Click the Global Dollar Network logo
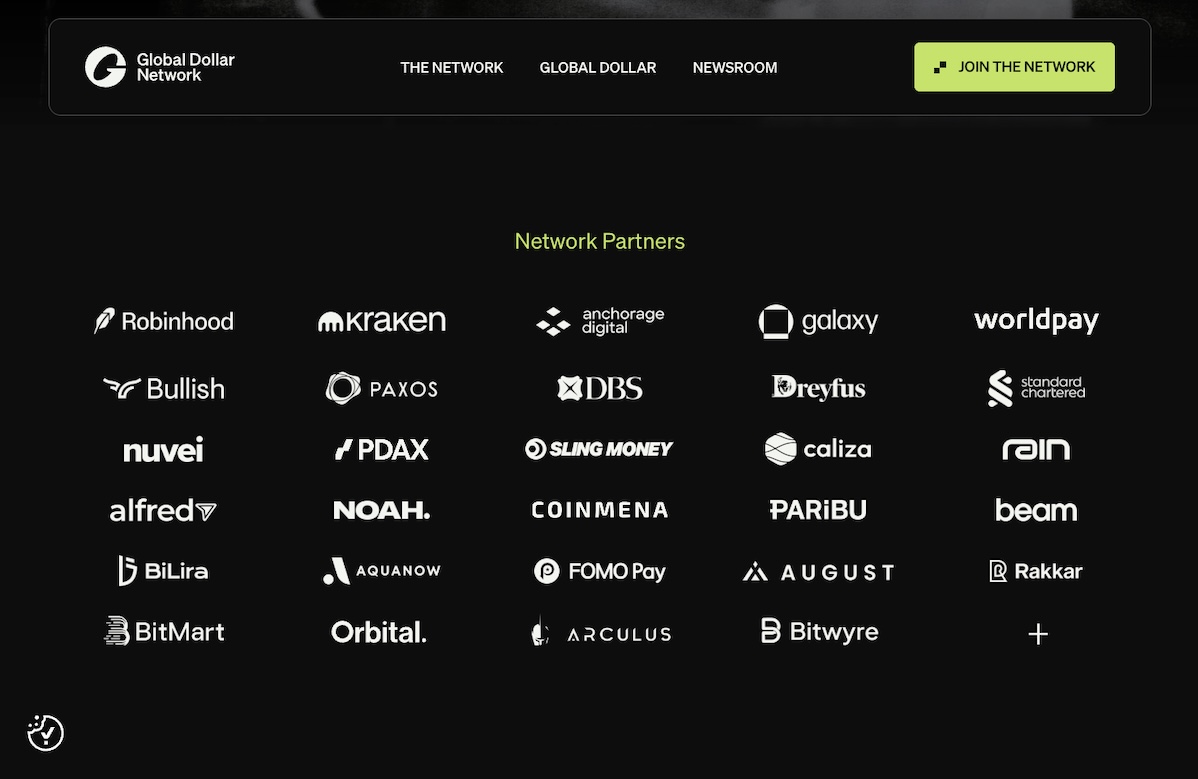1198x779 pixels. tap(160, 67)
